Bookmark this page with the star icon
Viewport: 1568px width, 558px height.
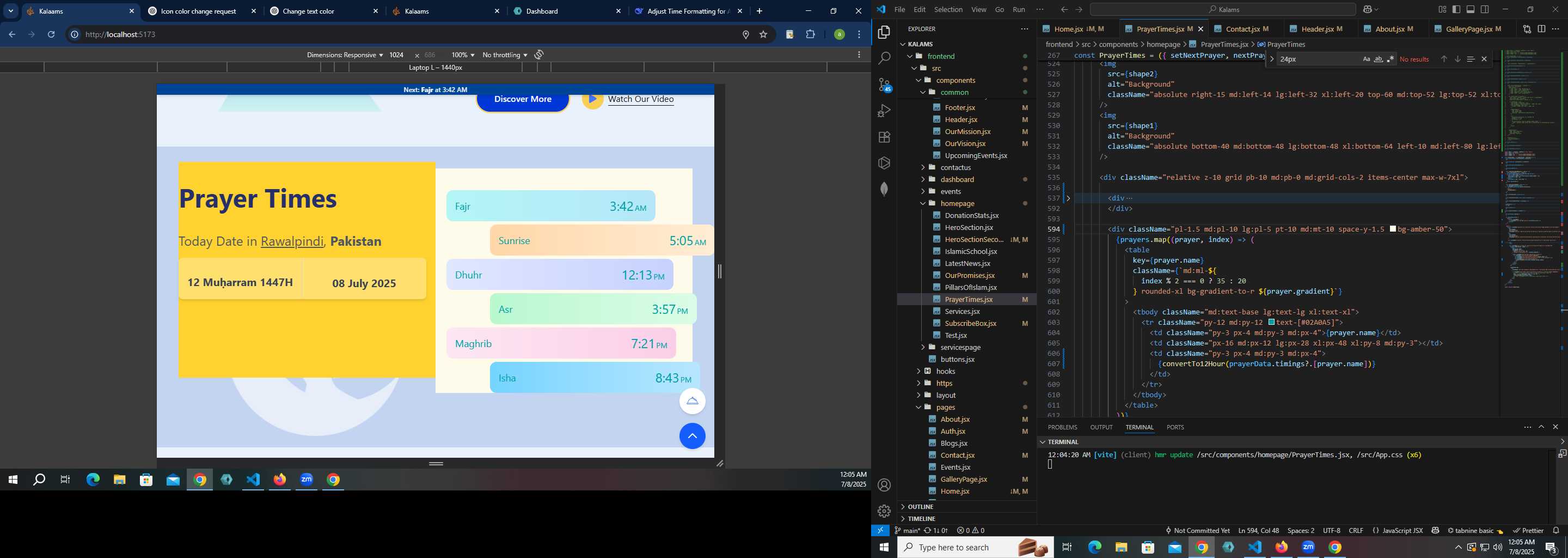763,35
